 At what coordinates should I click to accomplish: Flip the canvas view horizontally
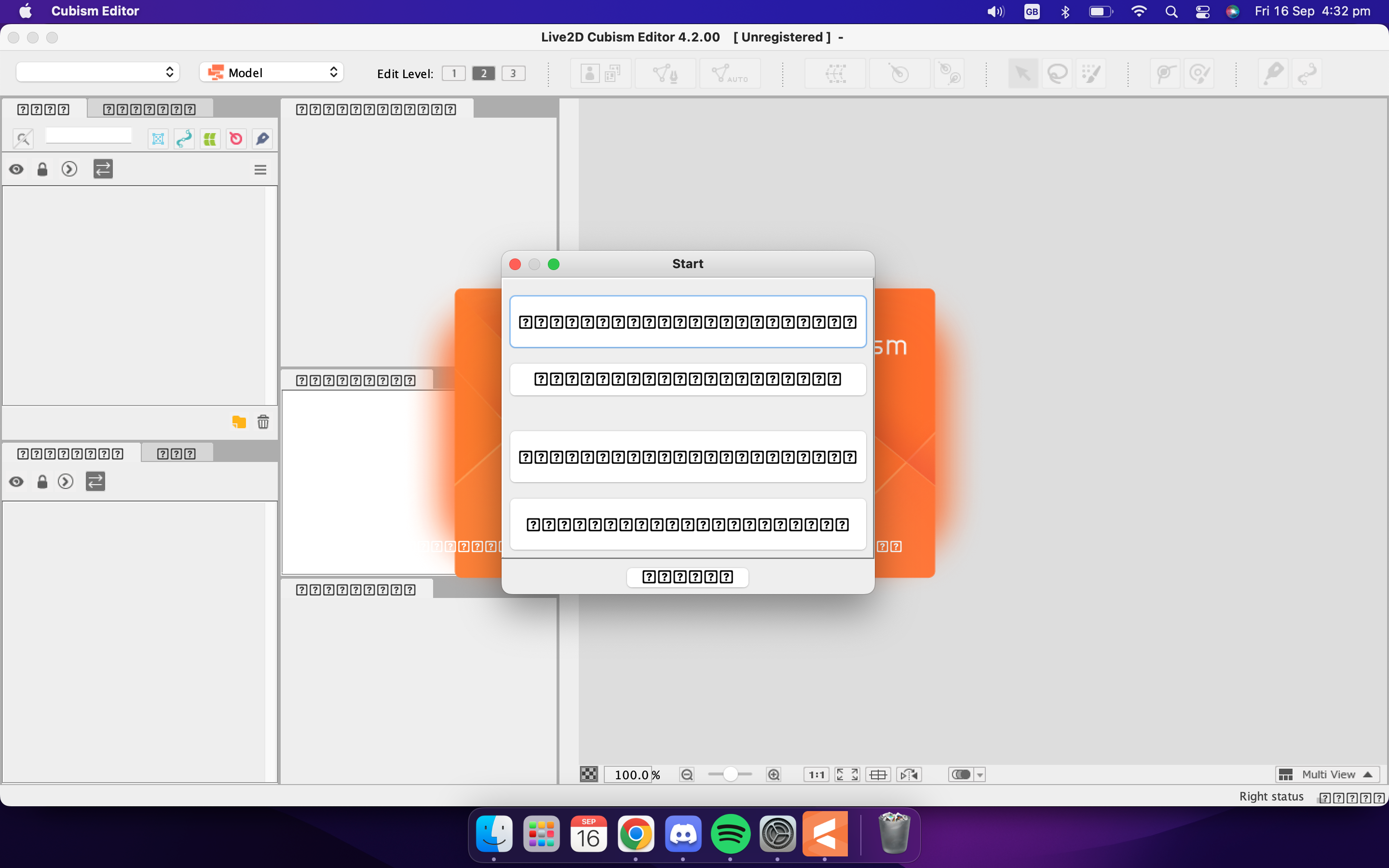(909, 774)
